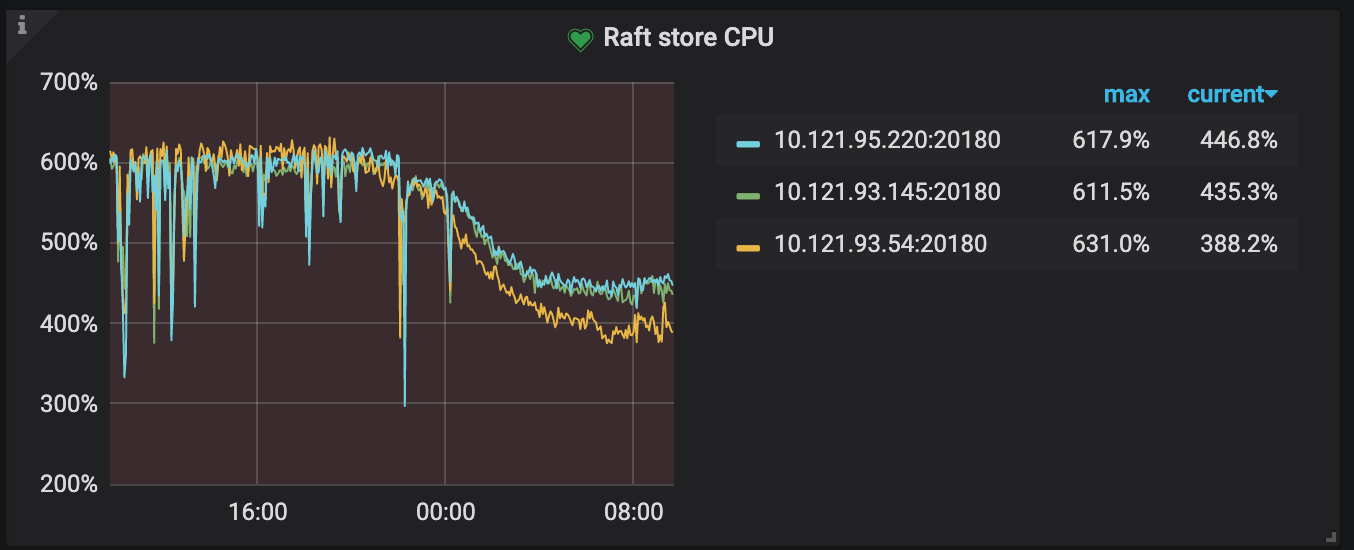Click the 600% y-axis label
Screen dimensions: 1354x550
click(x=68, y=162)
